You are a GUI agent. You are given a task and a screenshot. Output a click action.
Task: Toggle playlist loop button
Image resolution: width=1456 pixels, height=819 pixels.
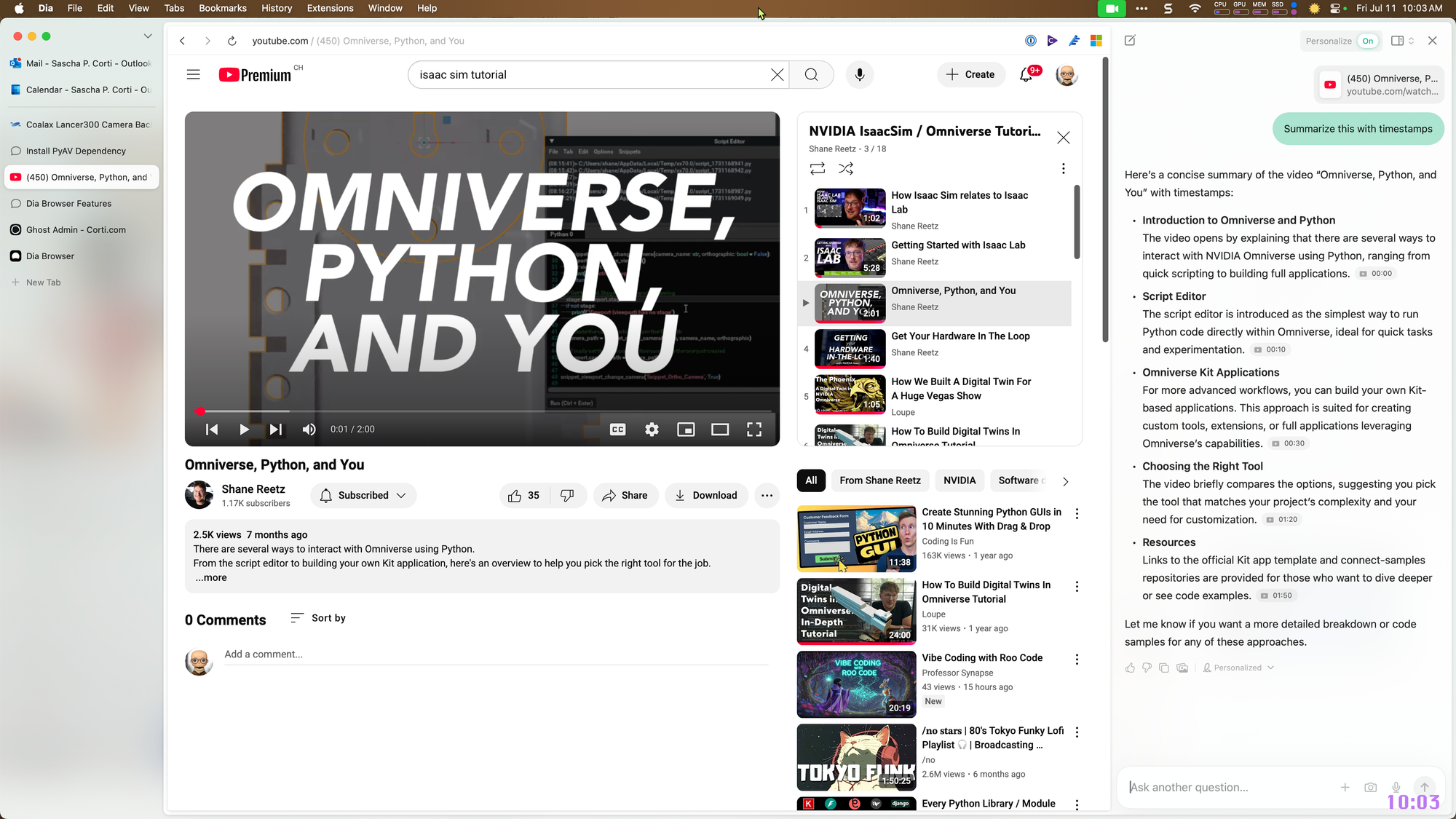click(x=817, y=168)
